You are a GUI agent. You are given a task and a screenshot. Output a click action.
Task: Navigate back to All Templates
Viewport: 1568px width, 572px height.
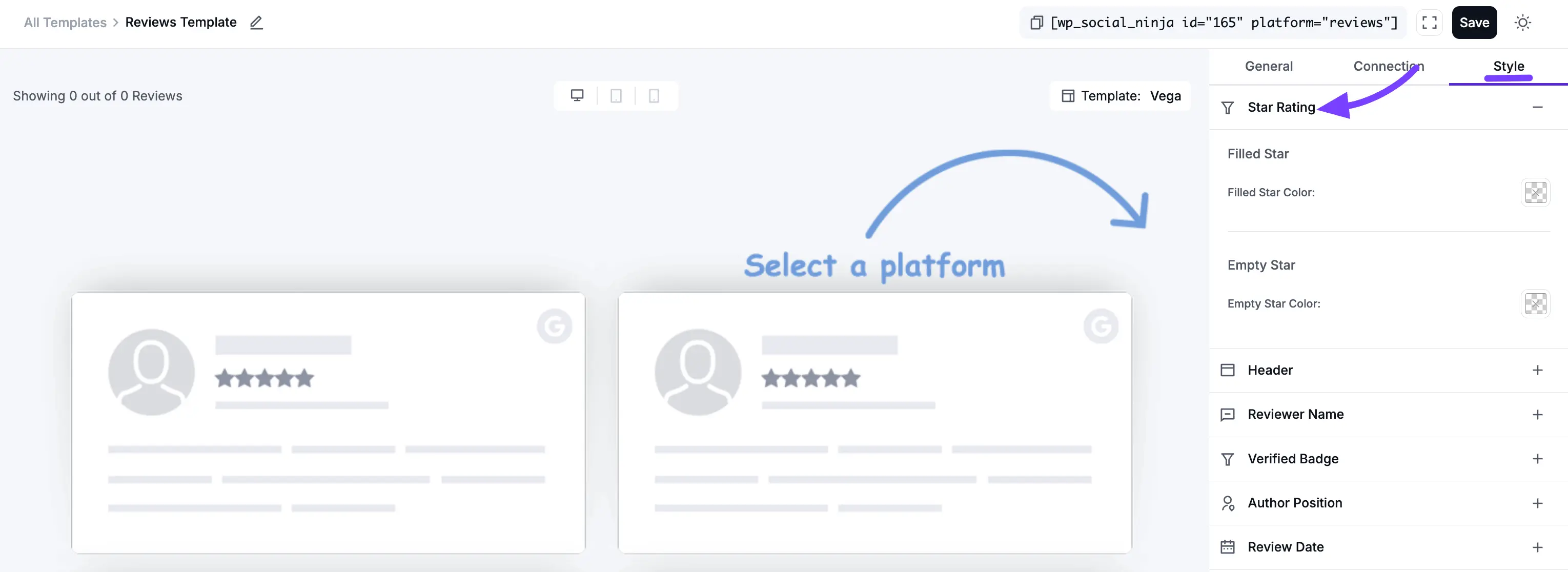click(x=65, y=22)
